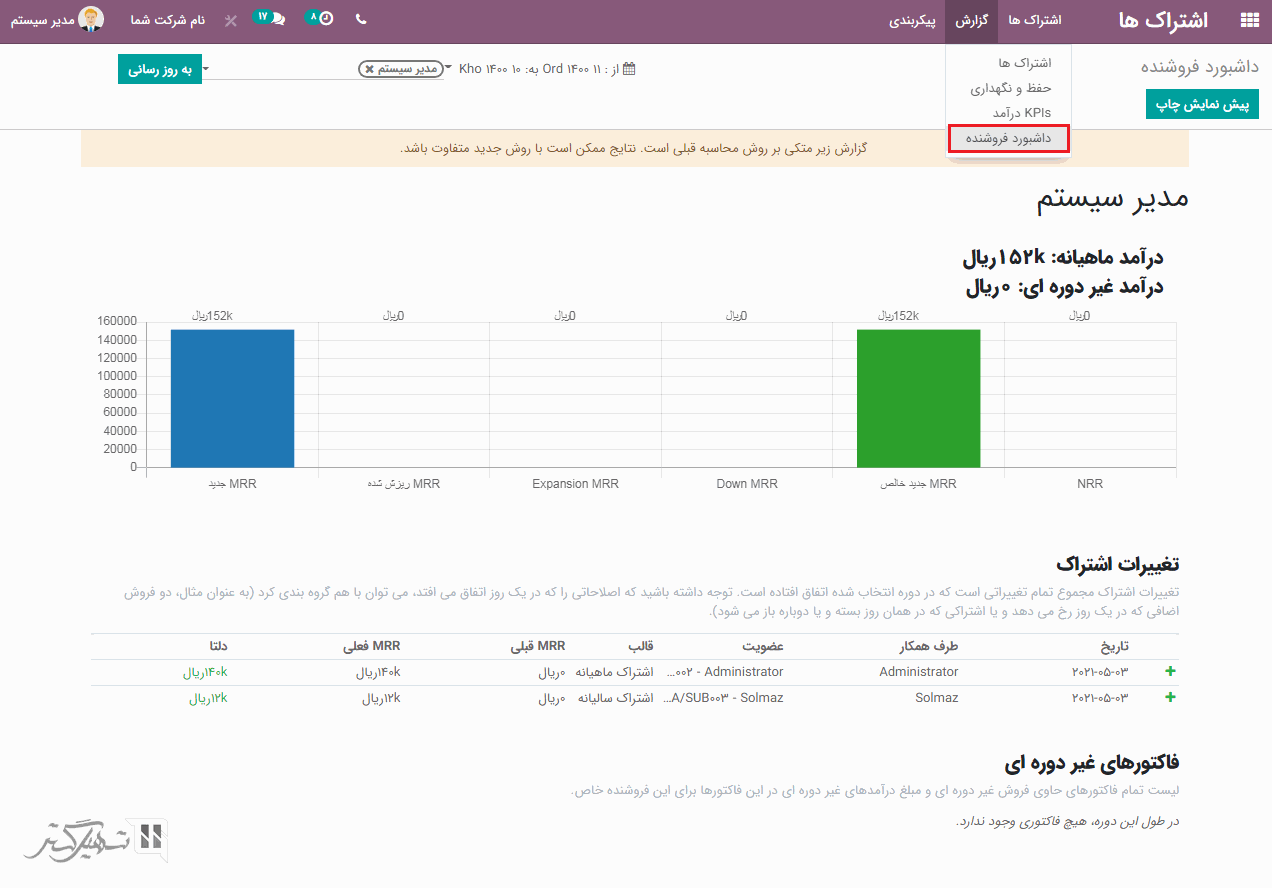1272x888 pixels.
Task: Click the MRR ریزش شده axis label
Action: (x=404, y=484)
